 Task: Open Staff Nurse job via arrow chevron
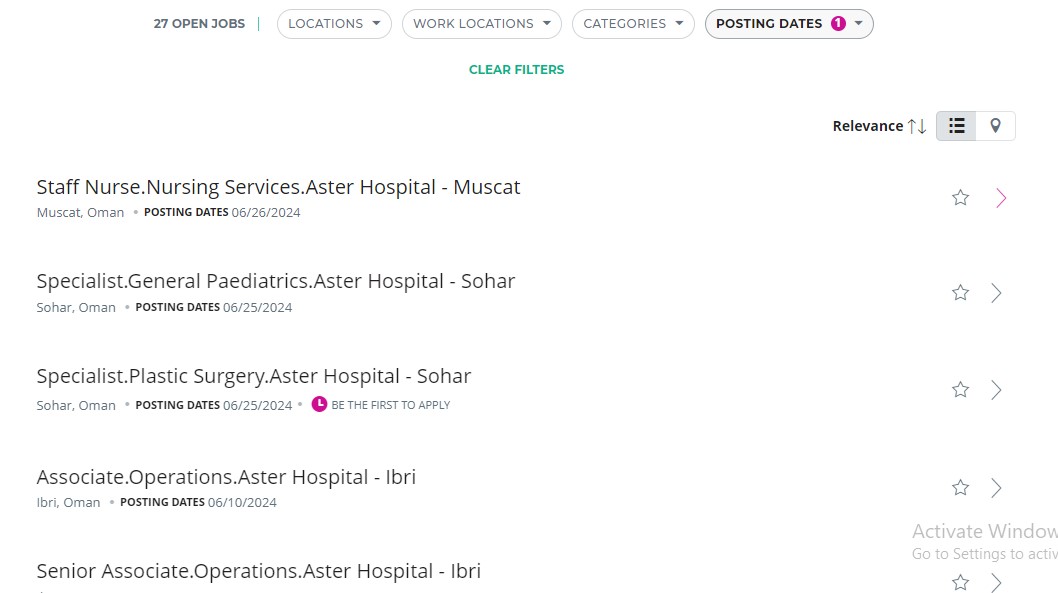pos(1001,198)
